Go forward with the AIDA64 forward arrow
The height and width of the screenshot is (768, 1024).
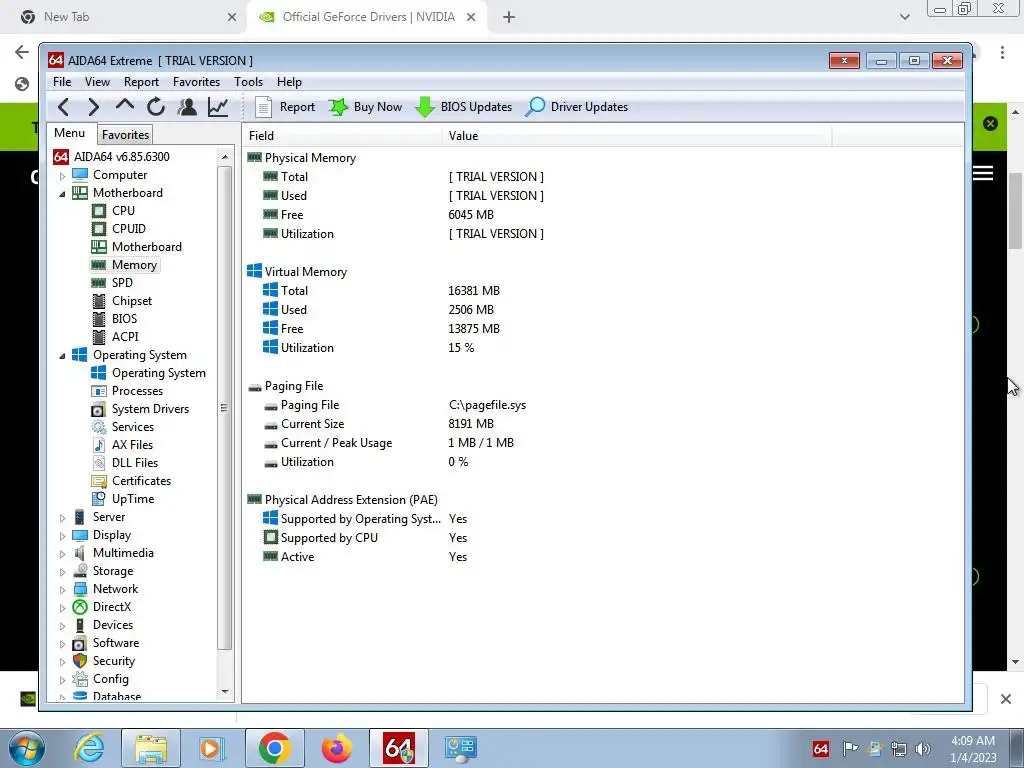[93, 106]
